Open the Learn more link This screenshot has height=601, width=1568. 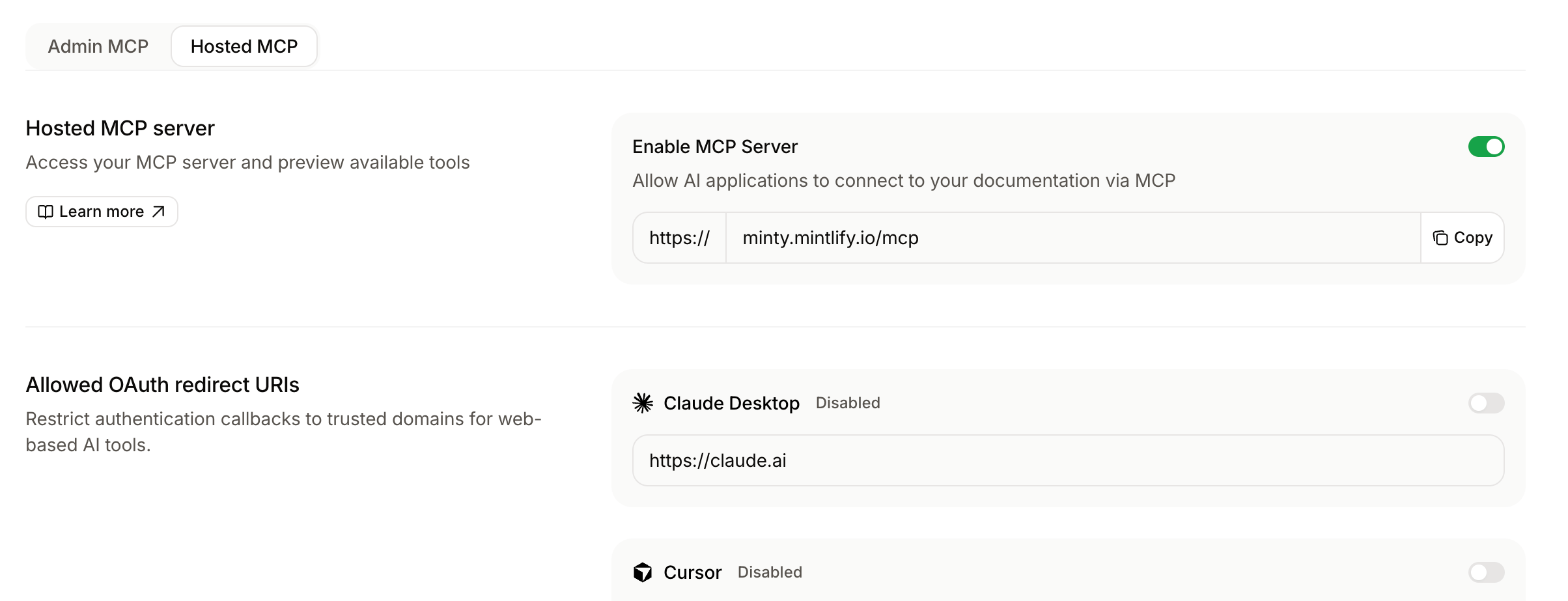pyautogui.click(x=102, y=212)
